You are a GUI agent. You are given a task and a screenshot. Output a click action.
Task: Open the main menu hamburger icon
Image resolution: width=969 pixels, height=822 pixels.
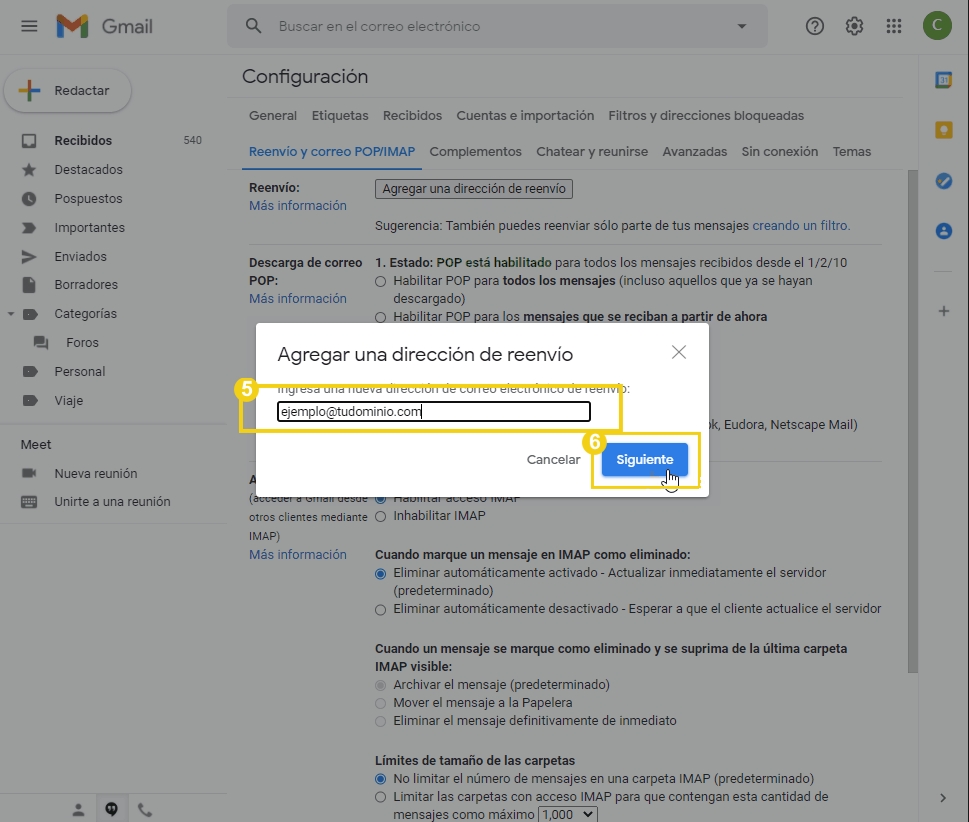point(29,26)
